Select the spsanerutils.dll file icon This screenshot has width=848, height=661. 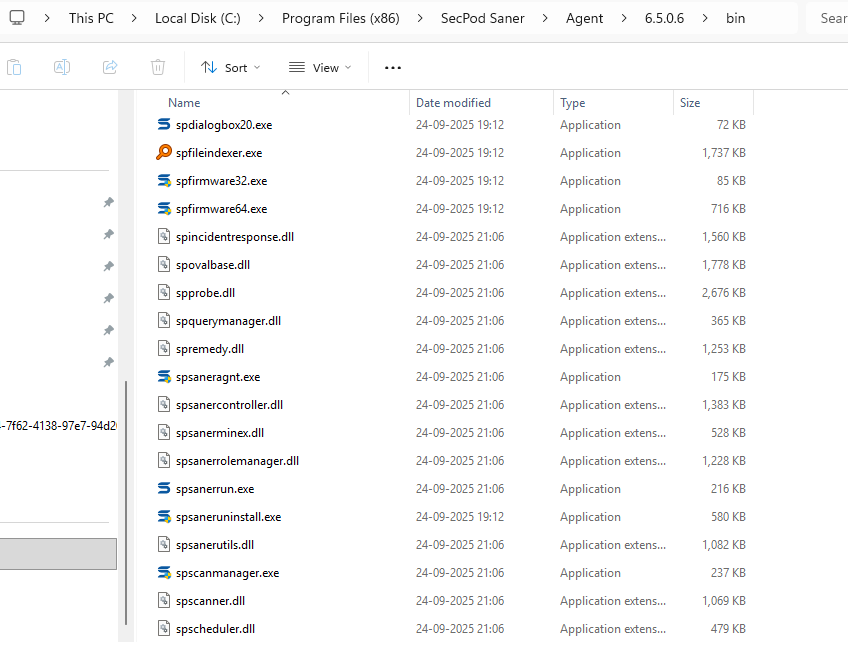[164, 545]
